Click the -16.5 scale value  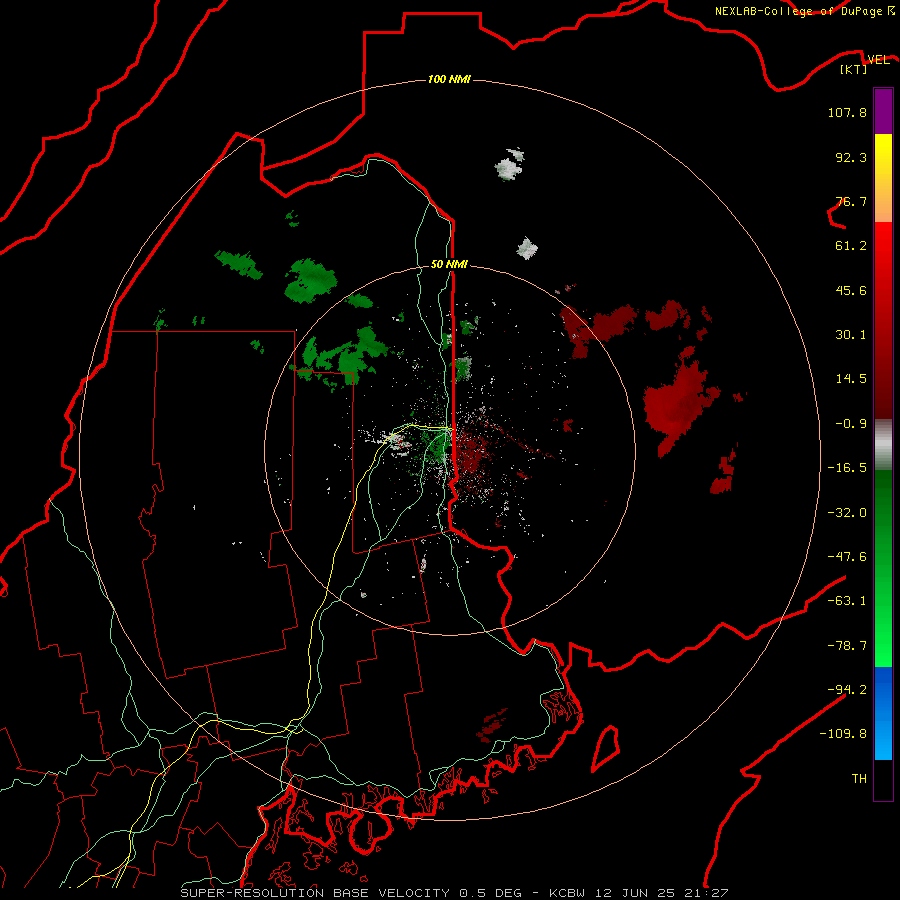click(x=847, y=468)
